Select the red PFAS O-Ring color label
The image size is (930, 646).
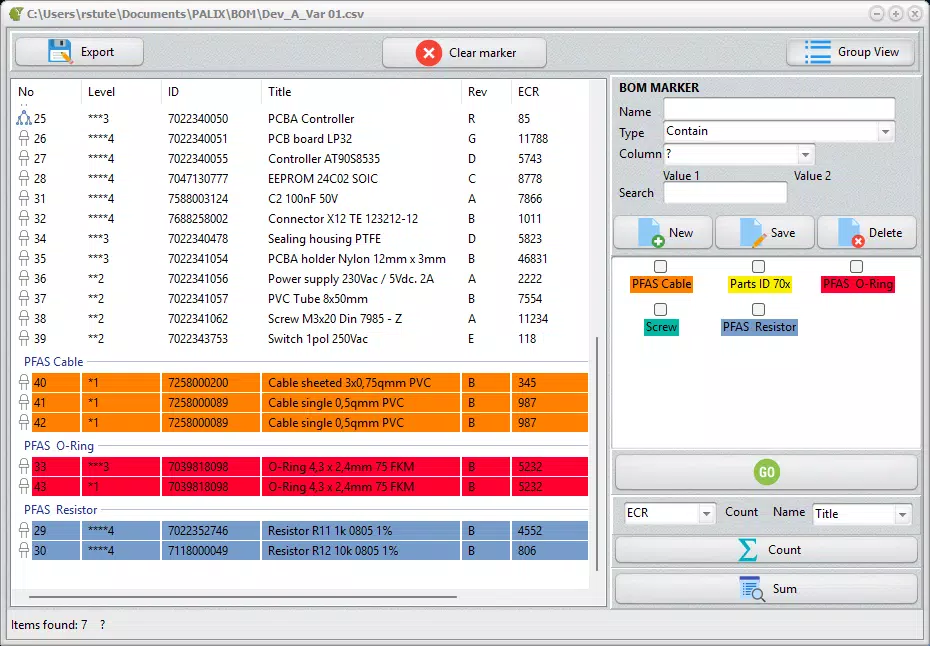coord(858,284)
